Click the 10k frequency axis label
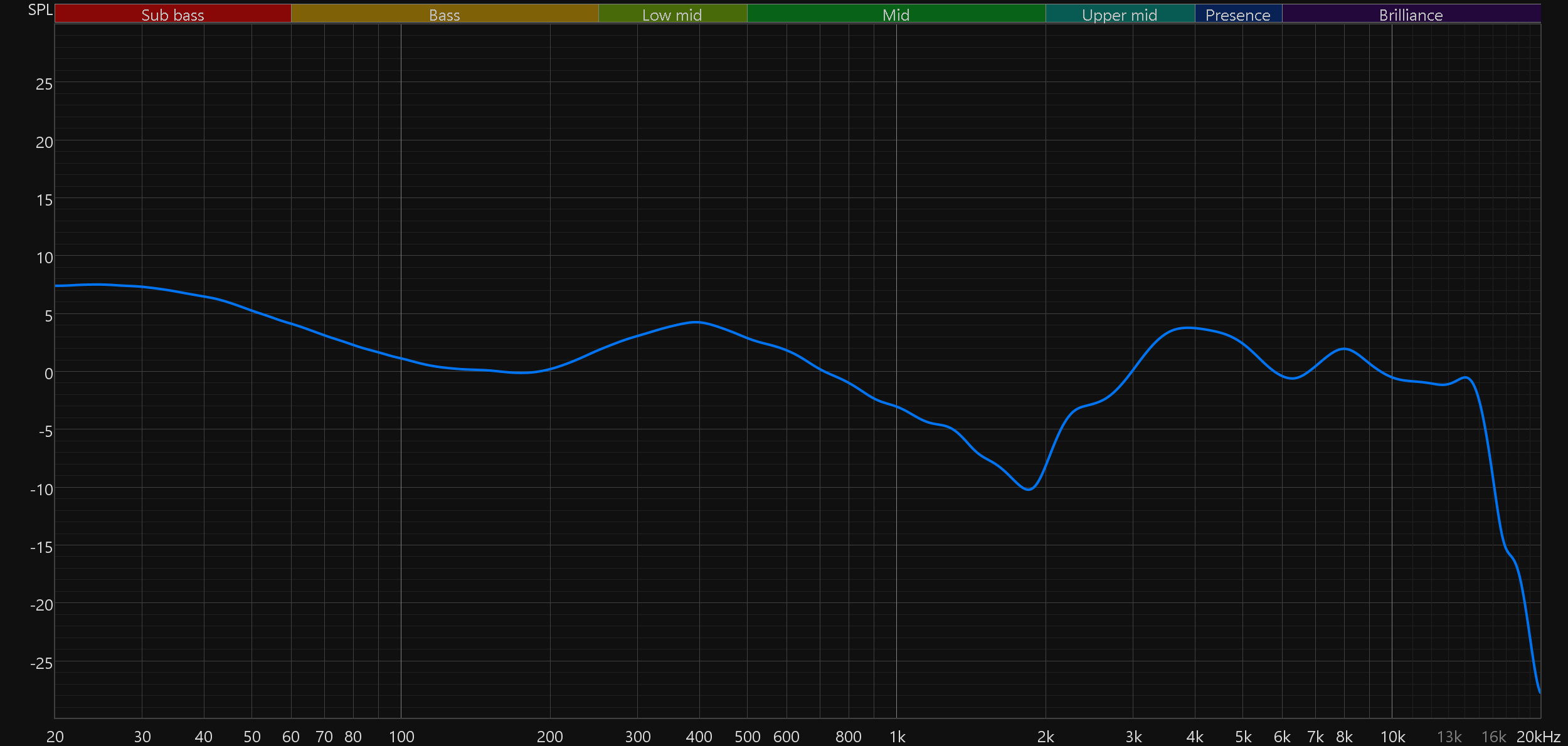This screenshot has width=1568, height=746. (x=1392, y=737)
